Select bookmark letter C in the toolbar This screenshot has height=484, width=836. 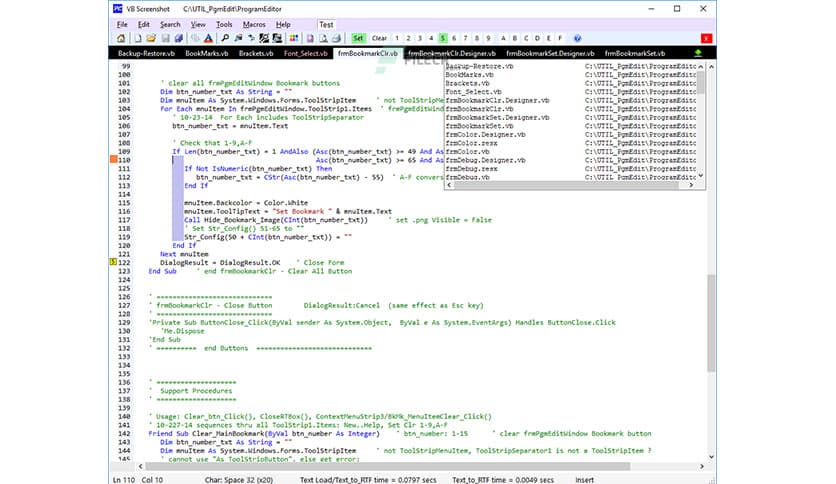point(526,38)
